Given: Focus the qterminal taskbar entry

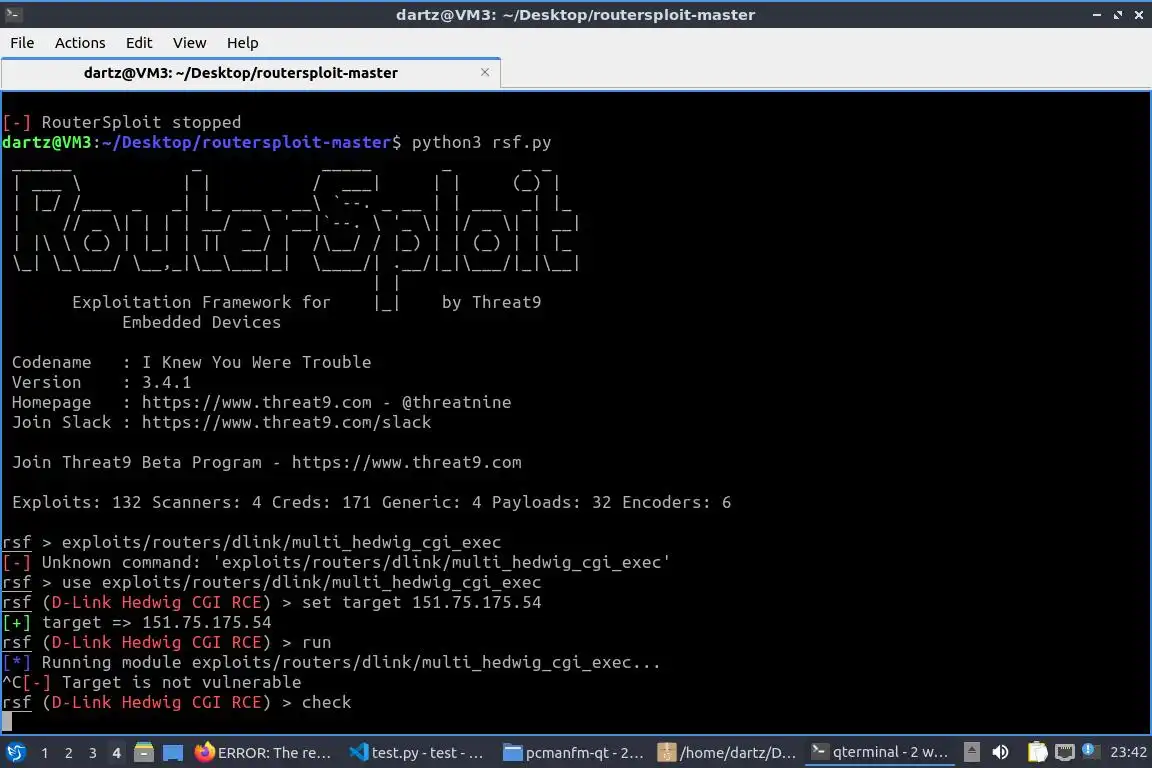Looking at the screenshot, I should pyautogui.click(x=880, y=752).
